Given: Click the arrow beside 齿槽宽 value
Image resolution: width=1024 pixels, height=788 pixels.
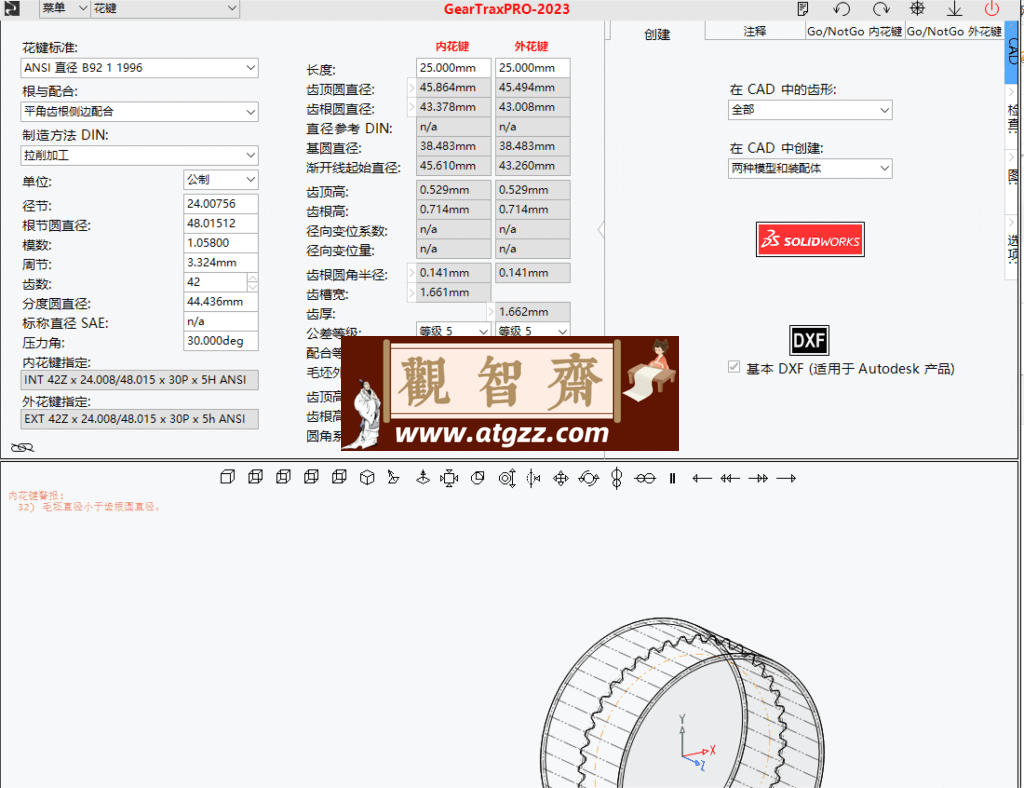Looking at the screenshot, I should 411,292.
